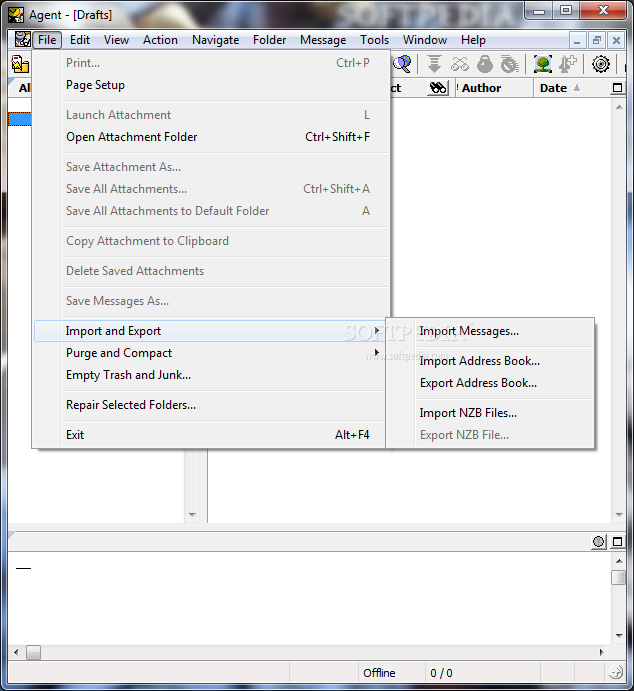Click the Delete Saved Attachments entry

211,271
